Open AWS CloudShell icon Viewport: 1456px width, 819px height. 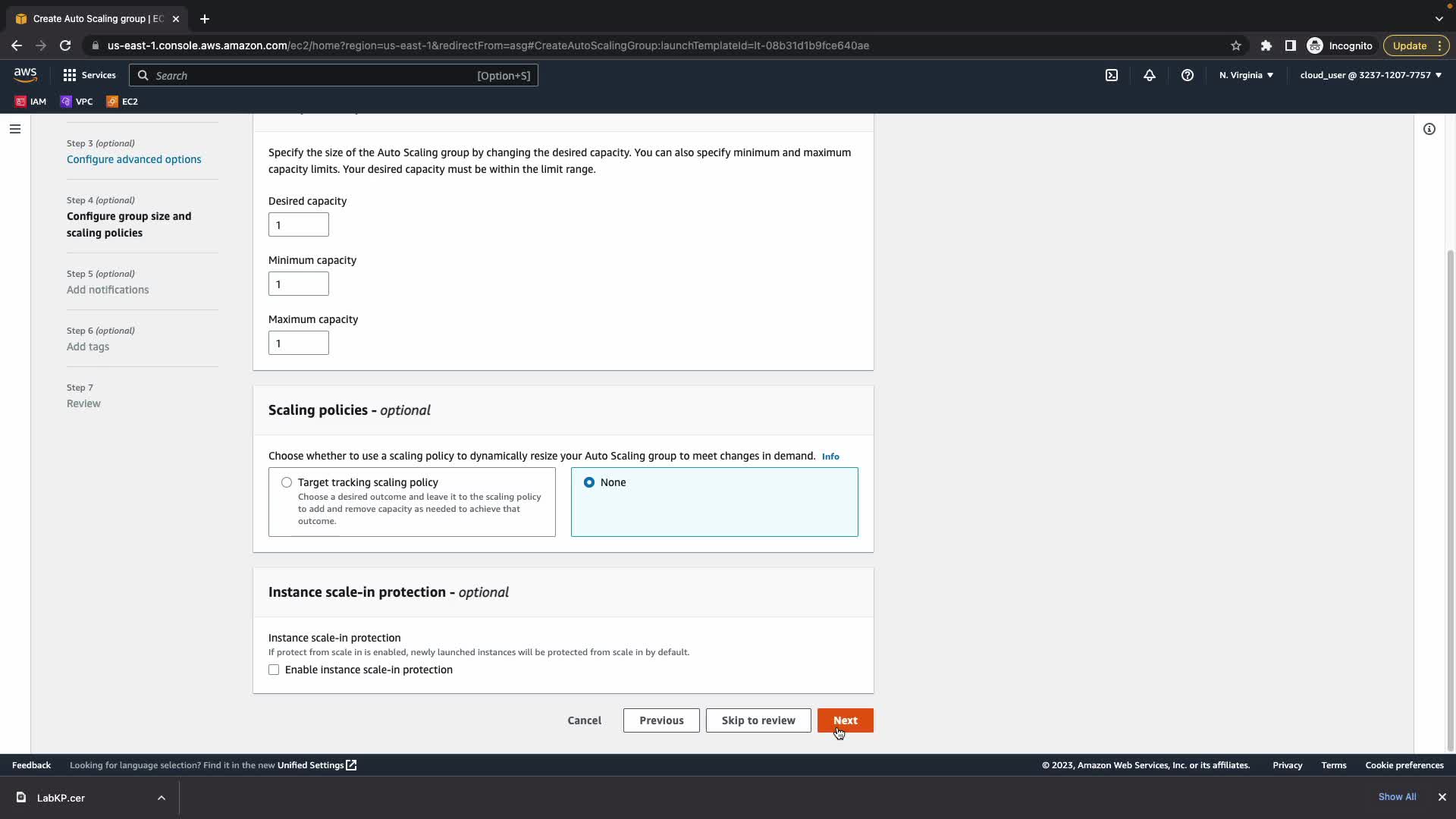1112,75
